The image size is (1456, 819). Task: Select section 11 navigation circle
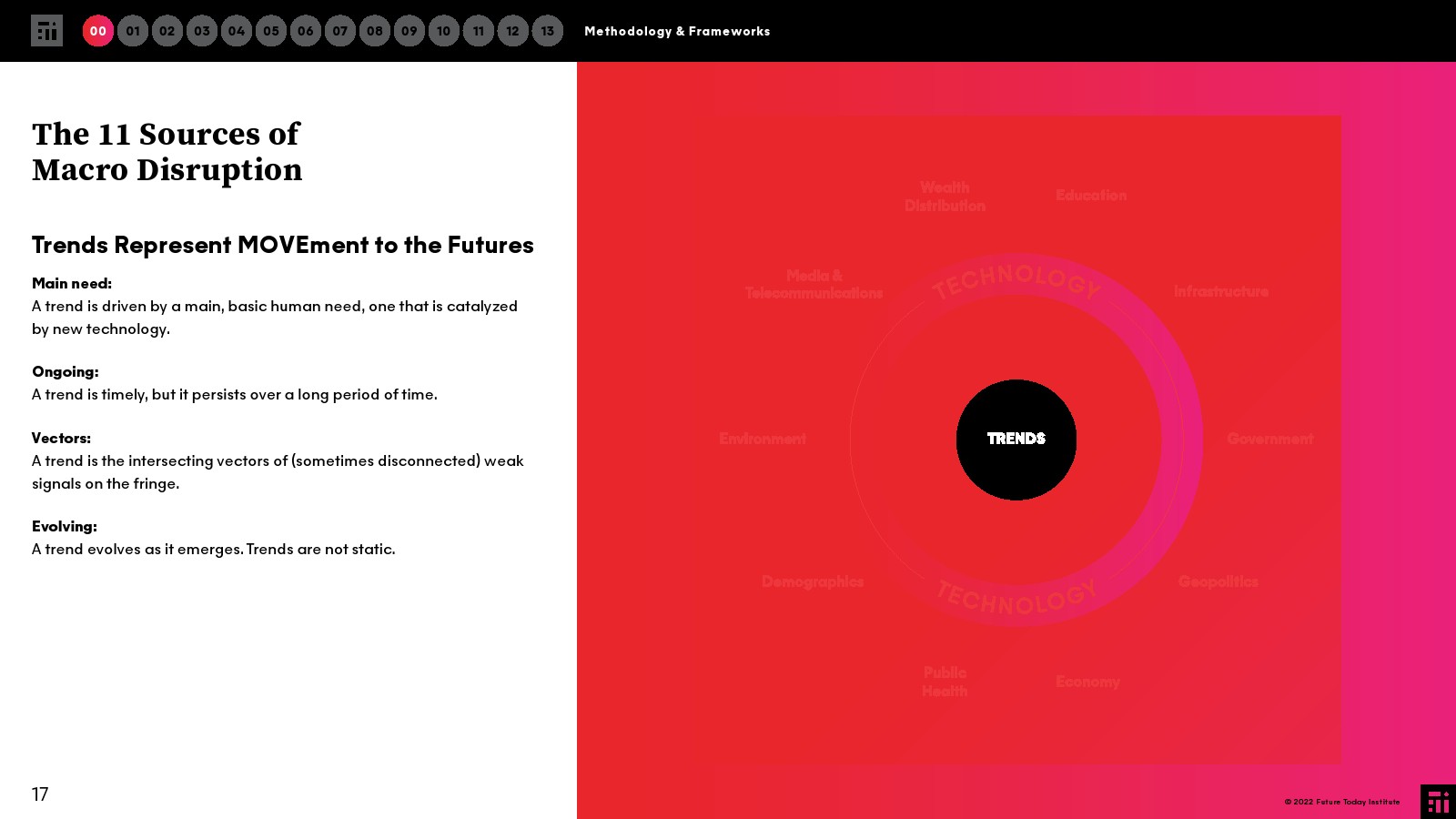tap(479, 31)
